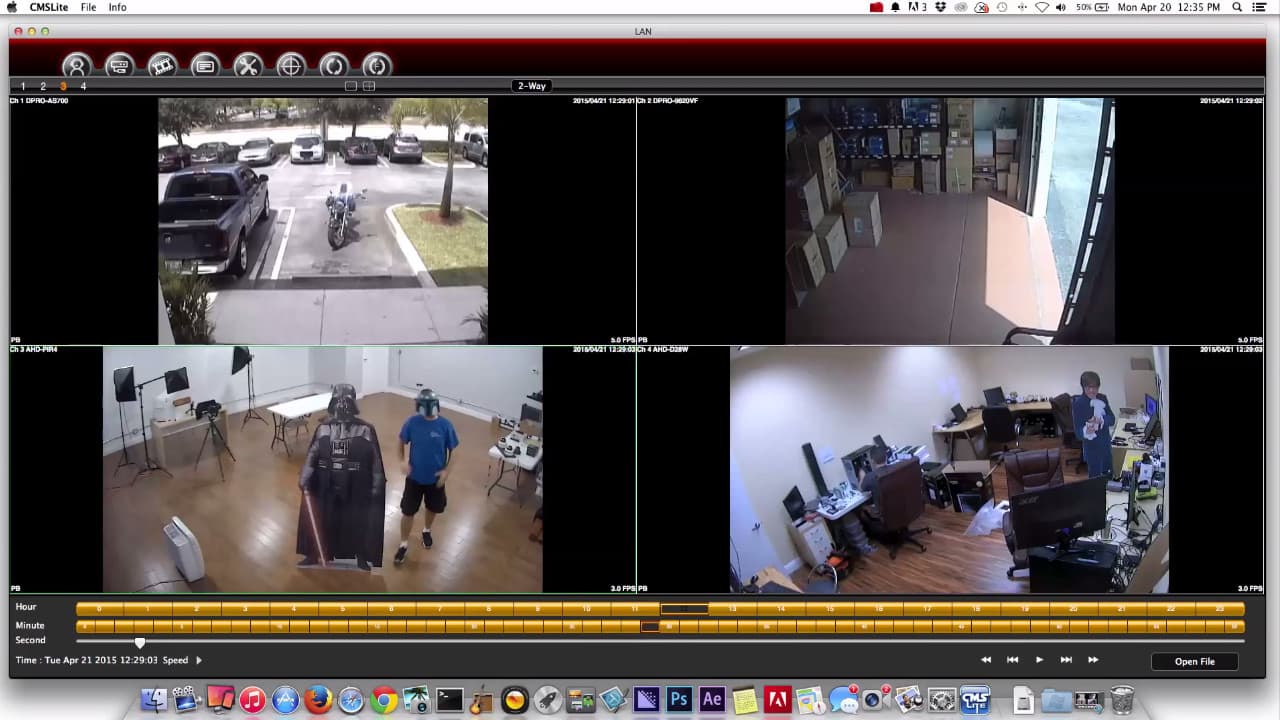Screen dimensions: 1280x720
Task: Select Ch 1 parking lot camera view
Action: pyautogui.click(x=323, y=221)
